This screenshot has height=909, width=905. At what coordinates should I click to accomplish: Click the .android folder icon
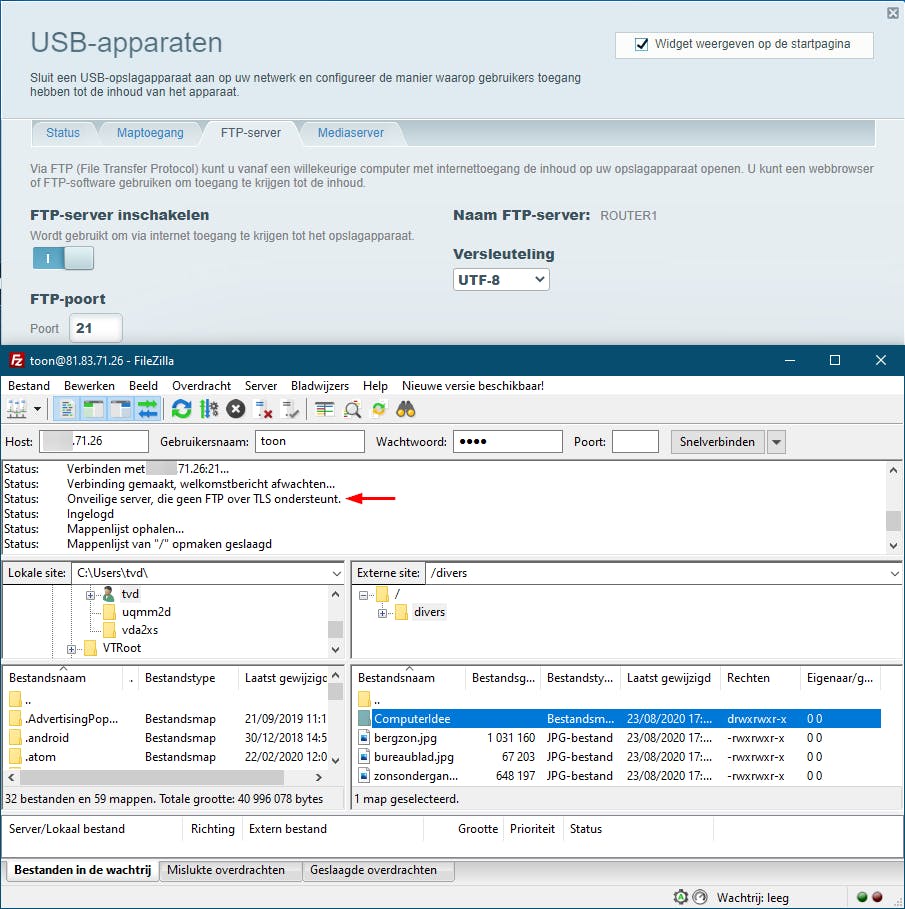16,737
